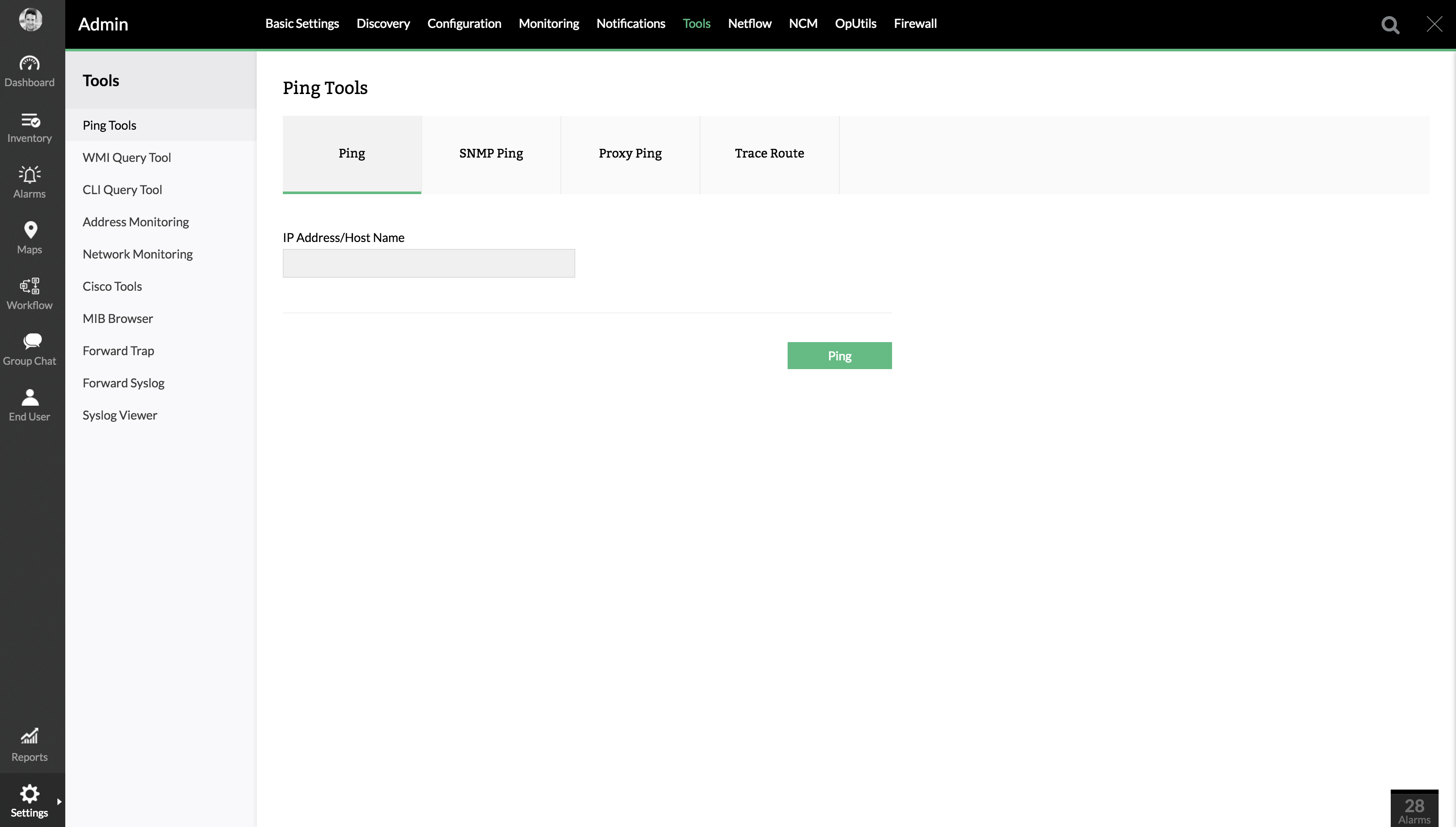The width and height of the screenshot is (1456, 827).
Task: Switch to the Trace Route tab
Action: [x=769, y=153]
